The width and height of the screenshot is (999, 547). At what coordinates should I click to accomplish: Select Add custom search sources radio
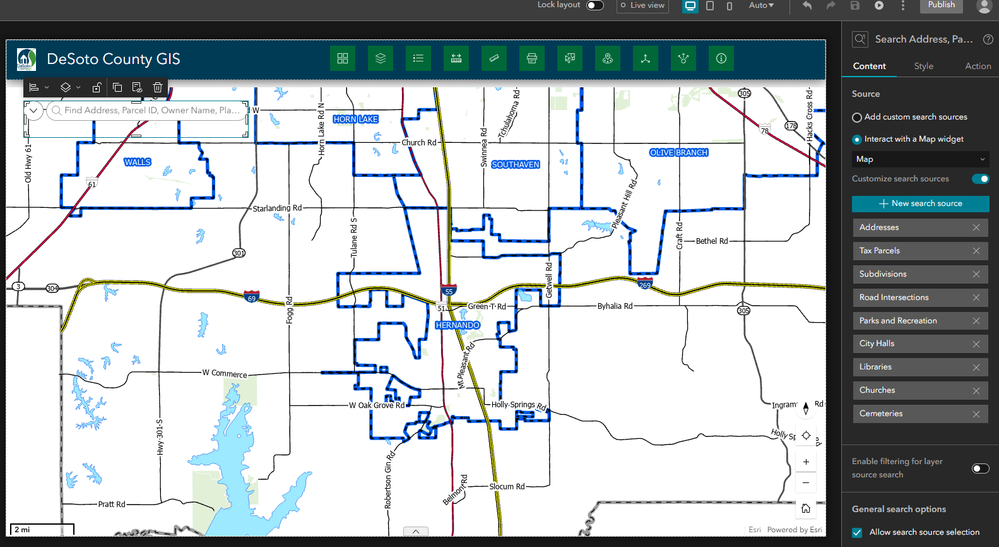point(857,117)
